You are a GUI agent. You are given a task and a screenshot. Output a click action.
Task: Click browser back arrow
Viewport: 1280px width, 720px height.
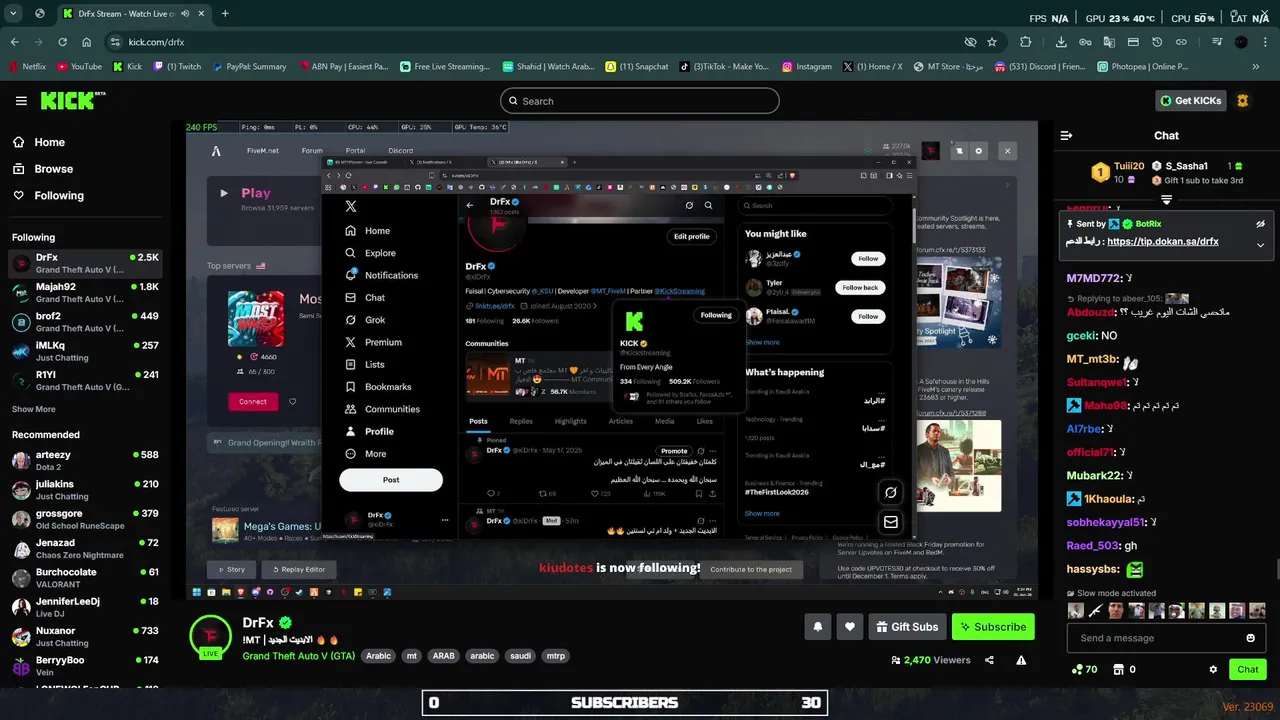(x=15, y=42)
